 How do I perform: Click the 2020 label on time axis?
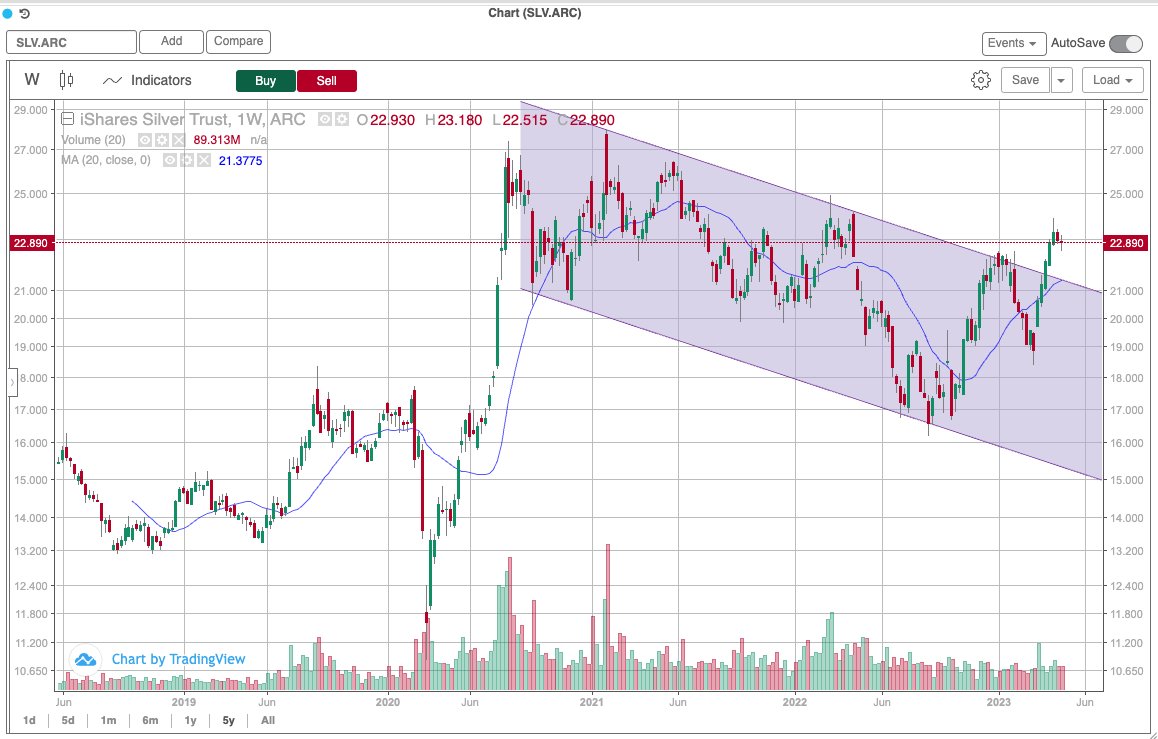387,701
